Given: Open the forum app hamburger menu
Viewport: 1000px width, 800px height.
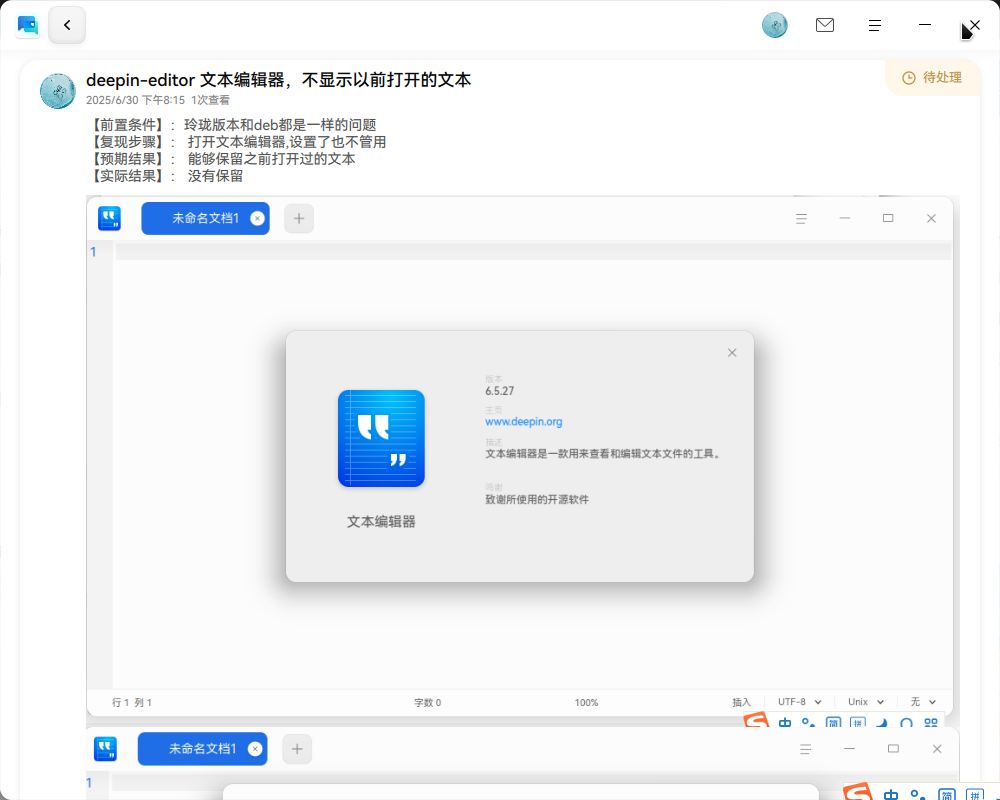Looking at the screenshot, I should [874, 26].
